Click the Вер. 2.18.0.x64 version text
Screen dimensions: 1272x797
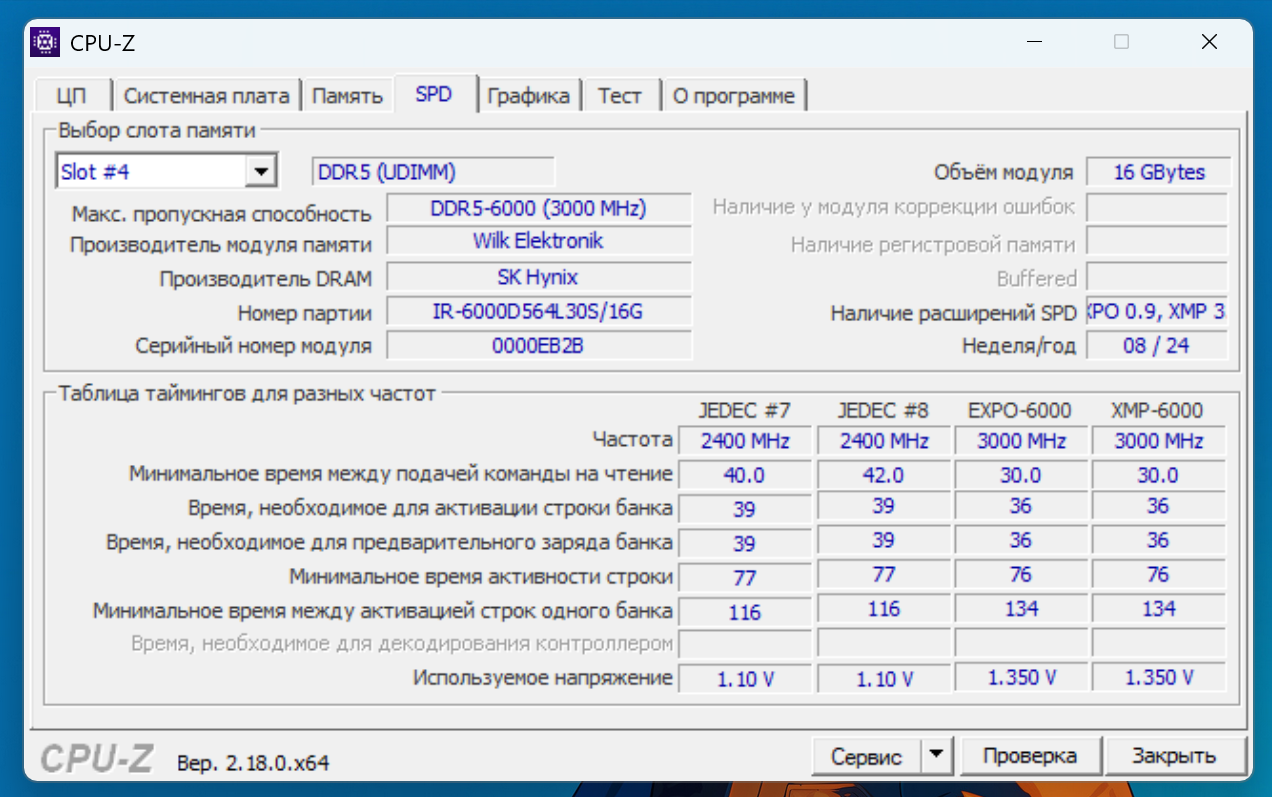click(253, 762)
